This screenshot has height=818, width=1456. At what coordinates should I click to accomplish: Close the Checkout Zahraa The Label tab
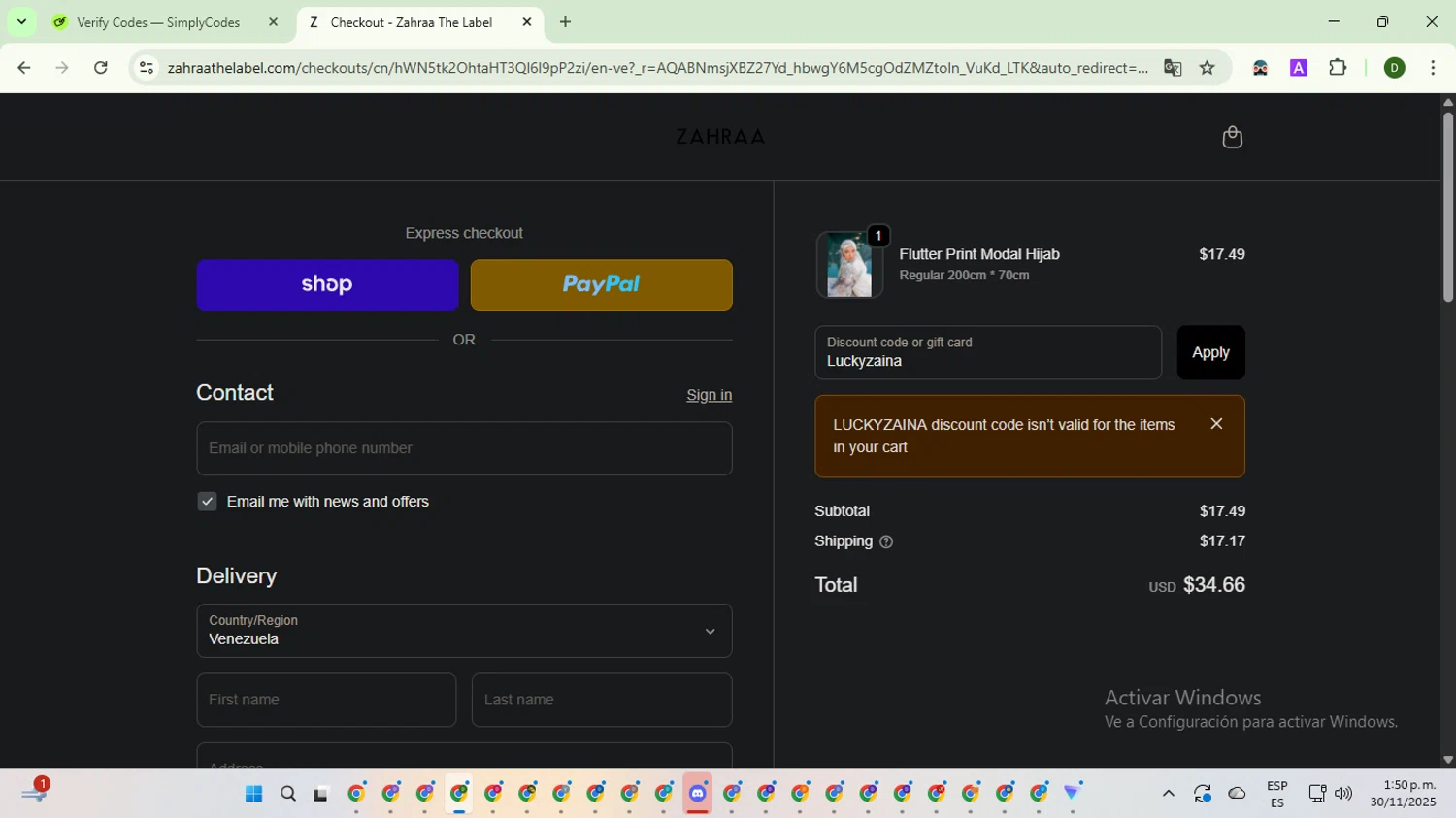(x=527, y=22)
